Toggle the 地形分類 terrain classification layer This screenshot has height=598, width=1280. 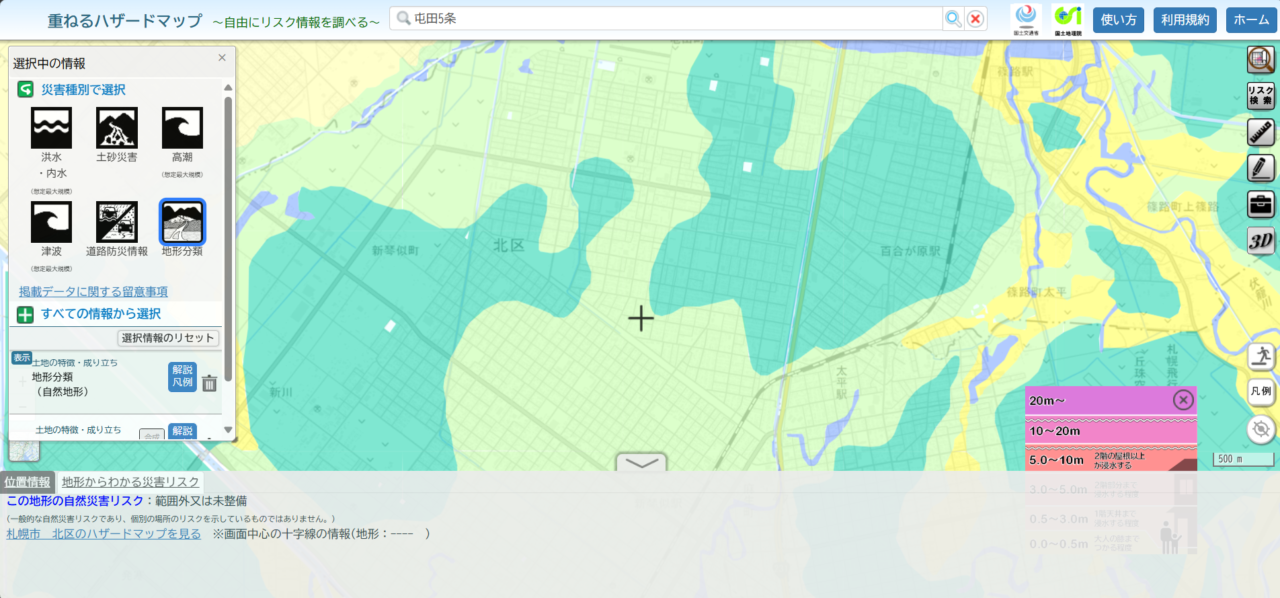[182, 222]
